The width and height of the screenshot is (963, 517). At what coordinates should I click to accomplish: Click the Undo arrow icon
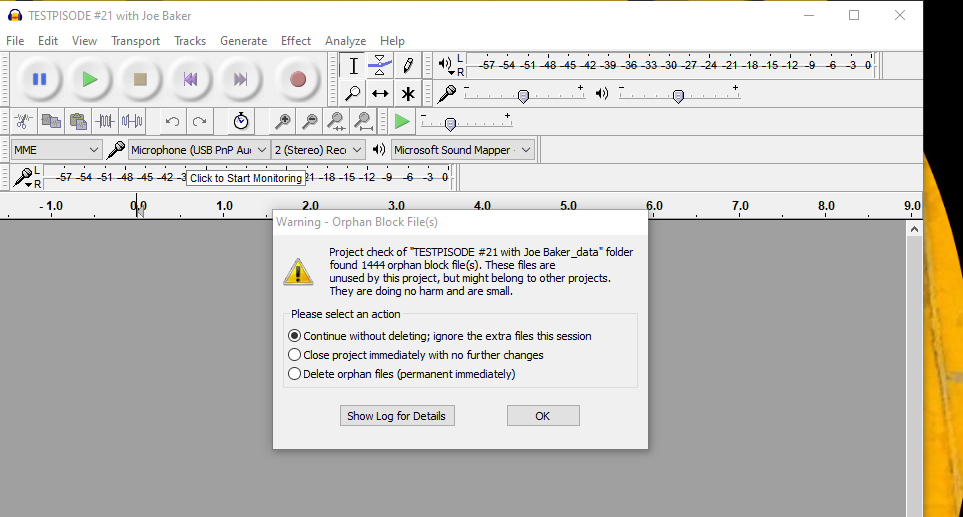(173, 122)
